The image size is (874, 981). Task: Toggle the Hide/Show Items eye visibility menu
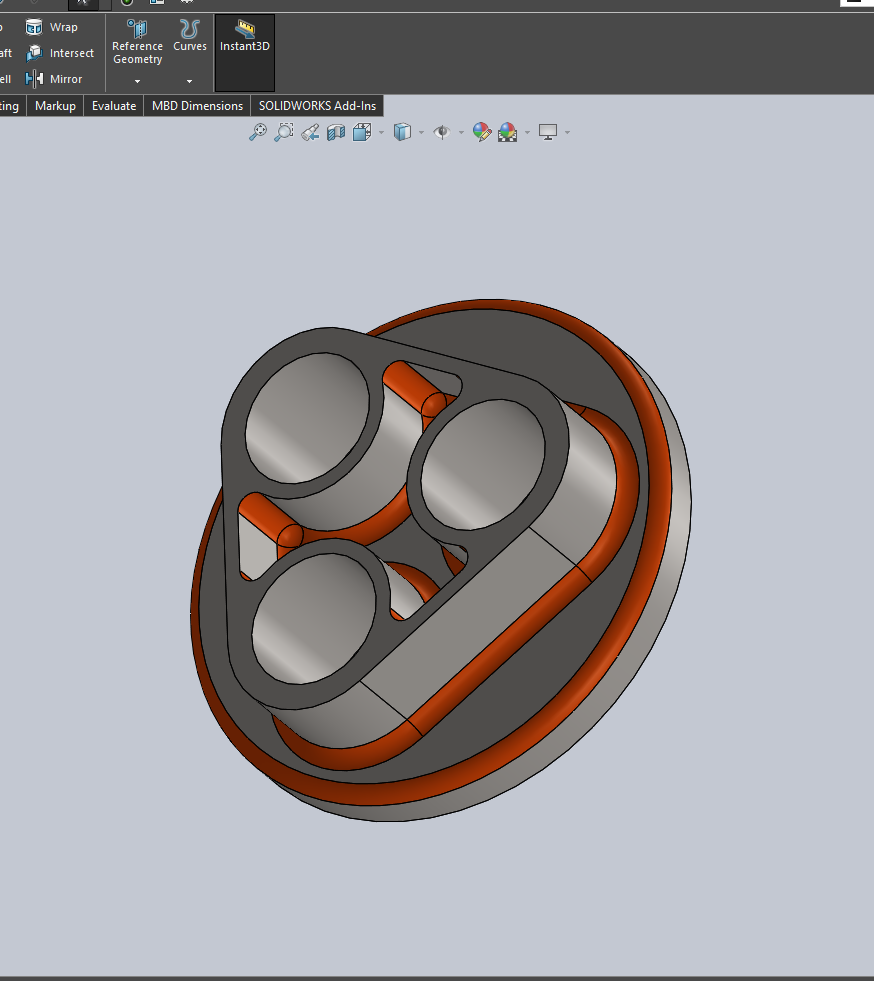coord(440,131)
